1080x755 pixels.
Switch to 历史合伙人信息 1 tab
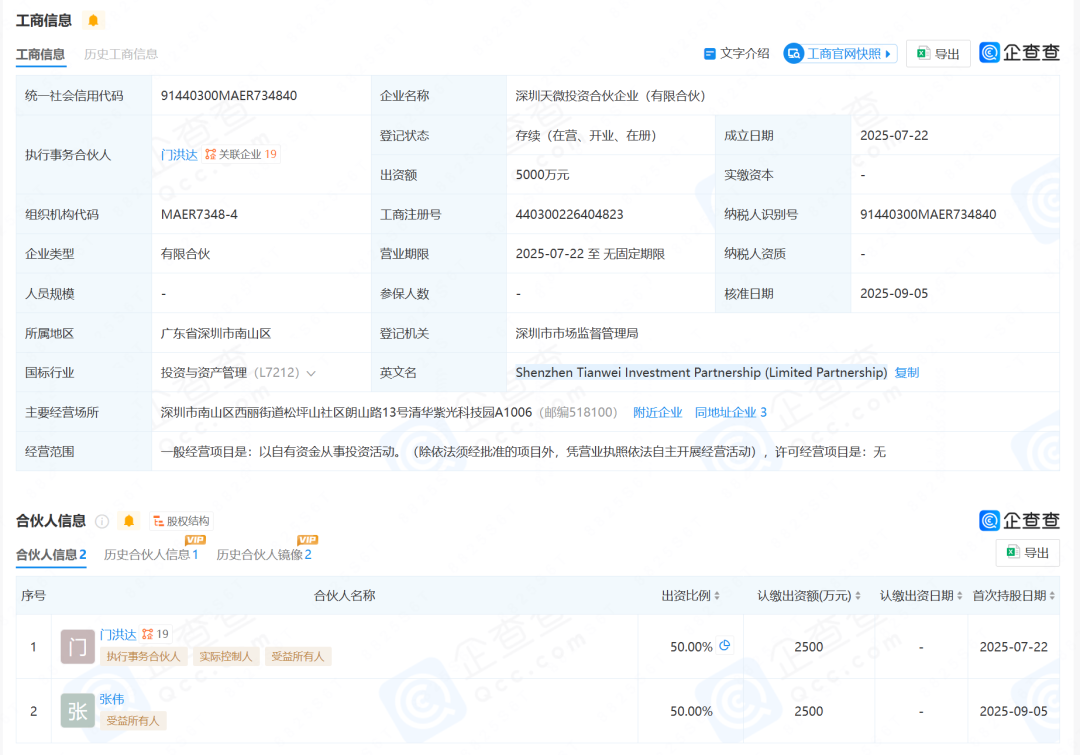click(x=151, y=555)
